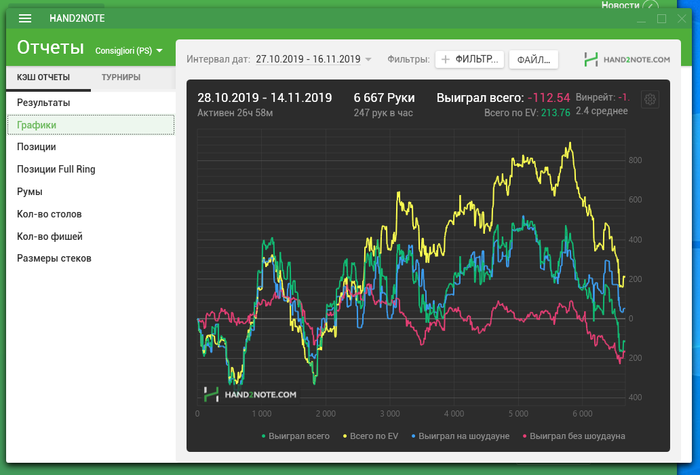The height and width of the screenshot is (475, 700).
Task: Toggle the Всего по EV legend series
Action: [370, 436]
